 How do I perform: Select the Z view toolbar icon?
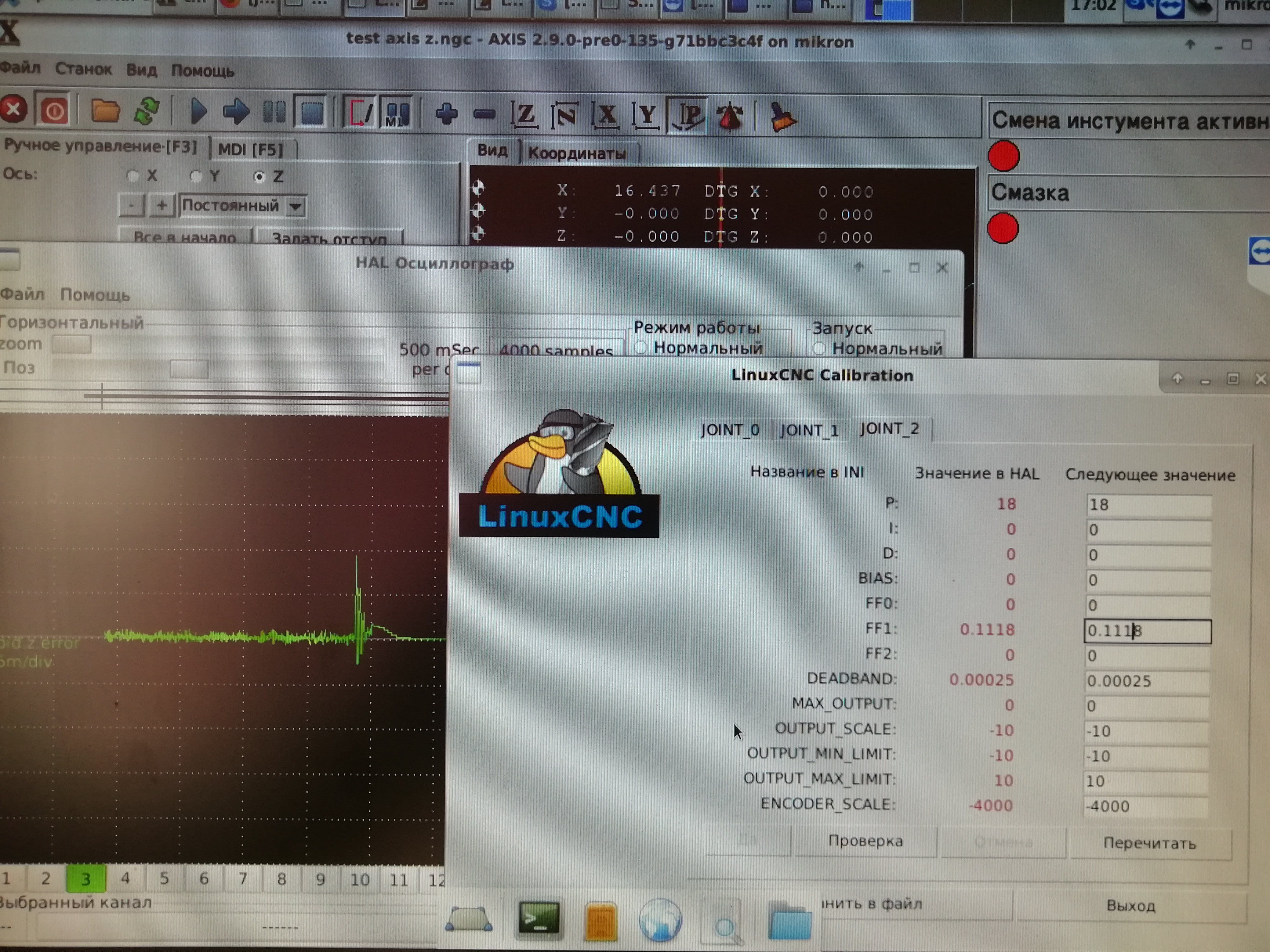point(524,114)
